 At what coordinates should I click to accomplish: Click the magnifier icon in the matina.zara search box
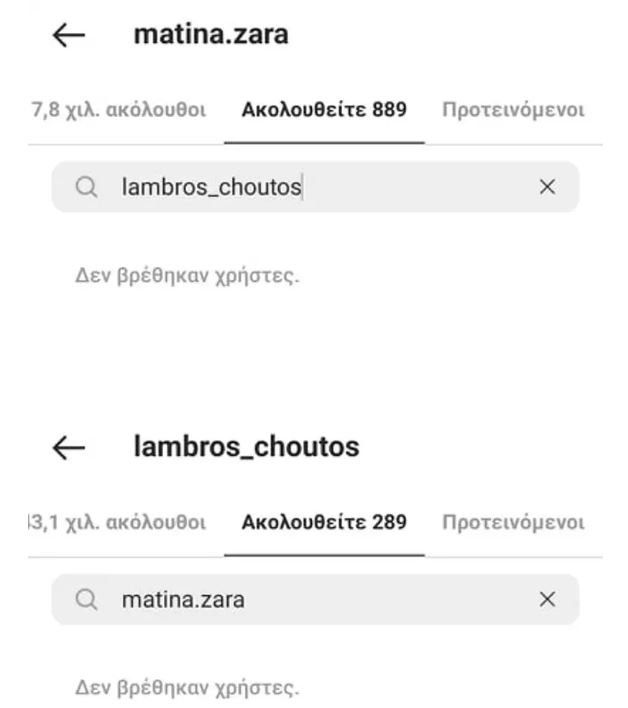[86, 600]
